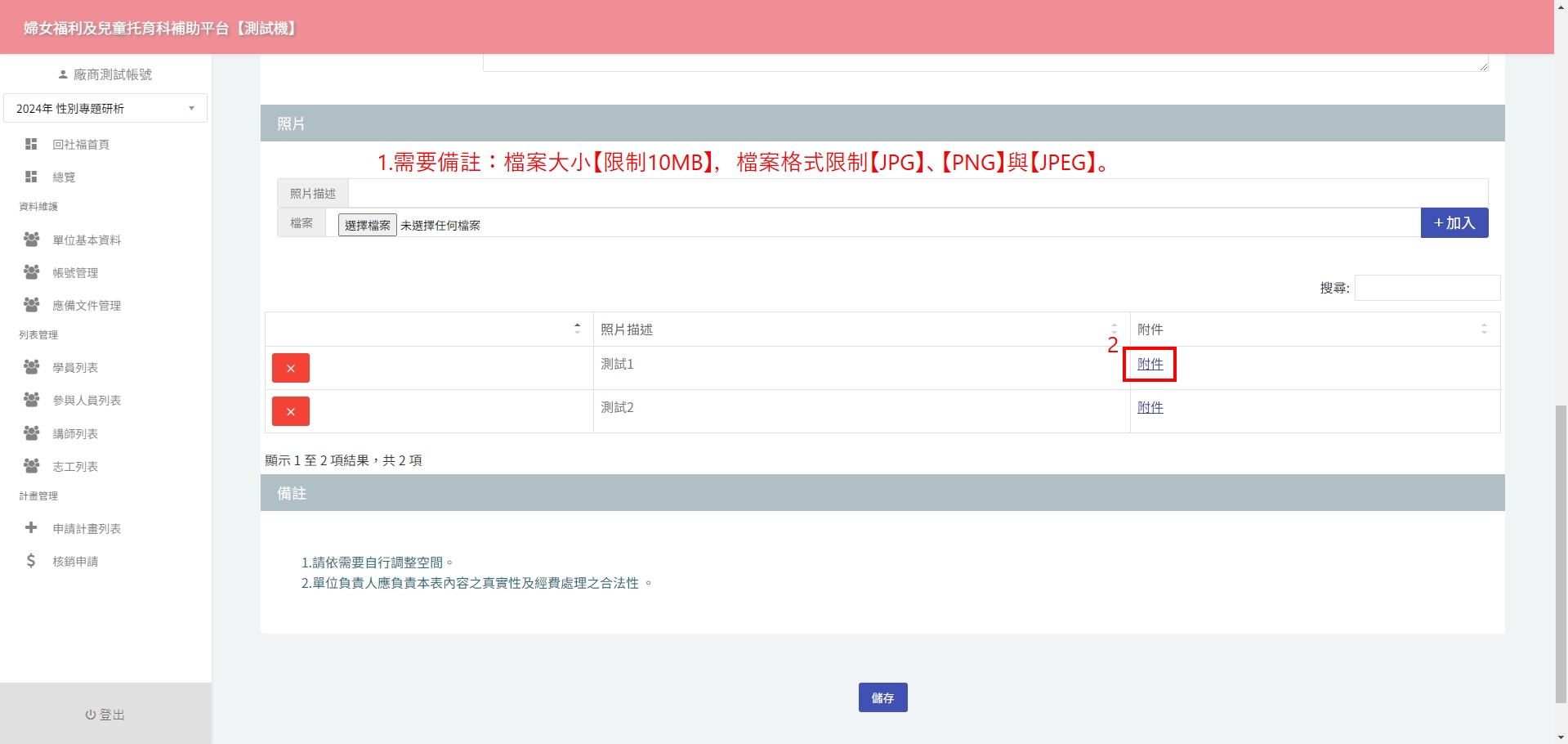The width and height of the screenshot is (1568, 744).
Task: Open the 附件 link for 測試2
Action: point(1150,407)
